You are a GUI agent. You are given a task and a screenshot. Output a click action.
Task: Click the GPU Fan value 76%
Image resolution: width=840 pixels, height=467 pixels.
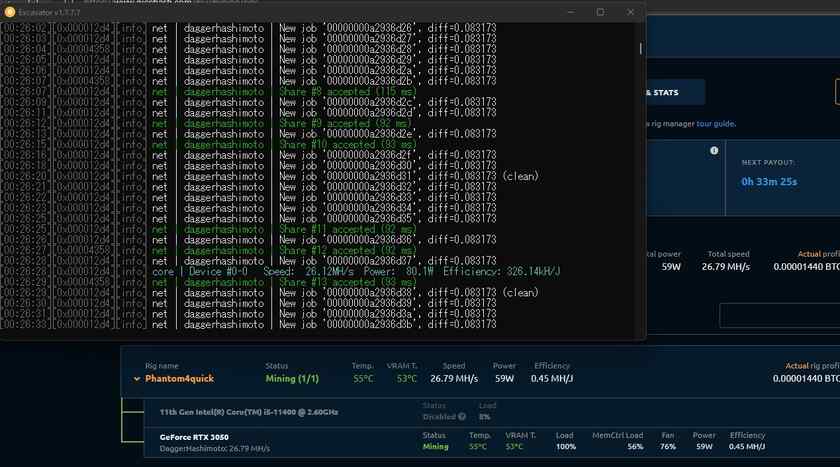(x=668, y=447)
